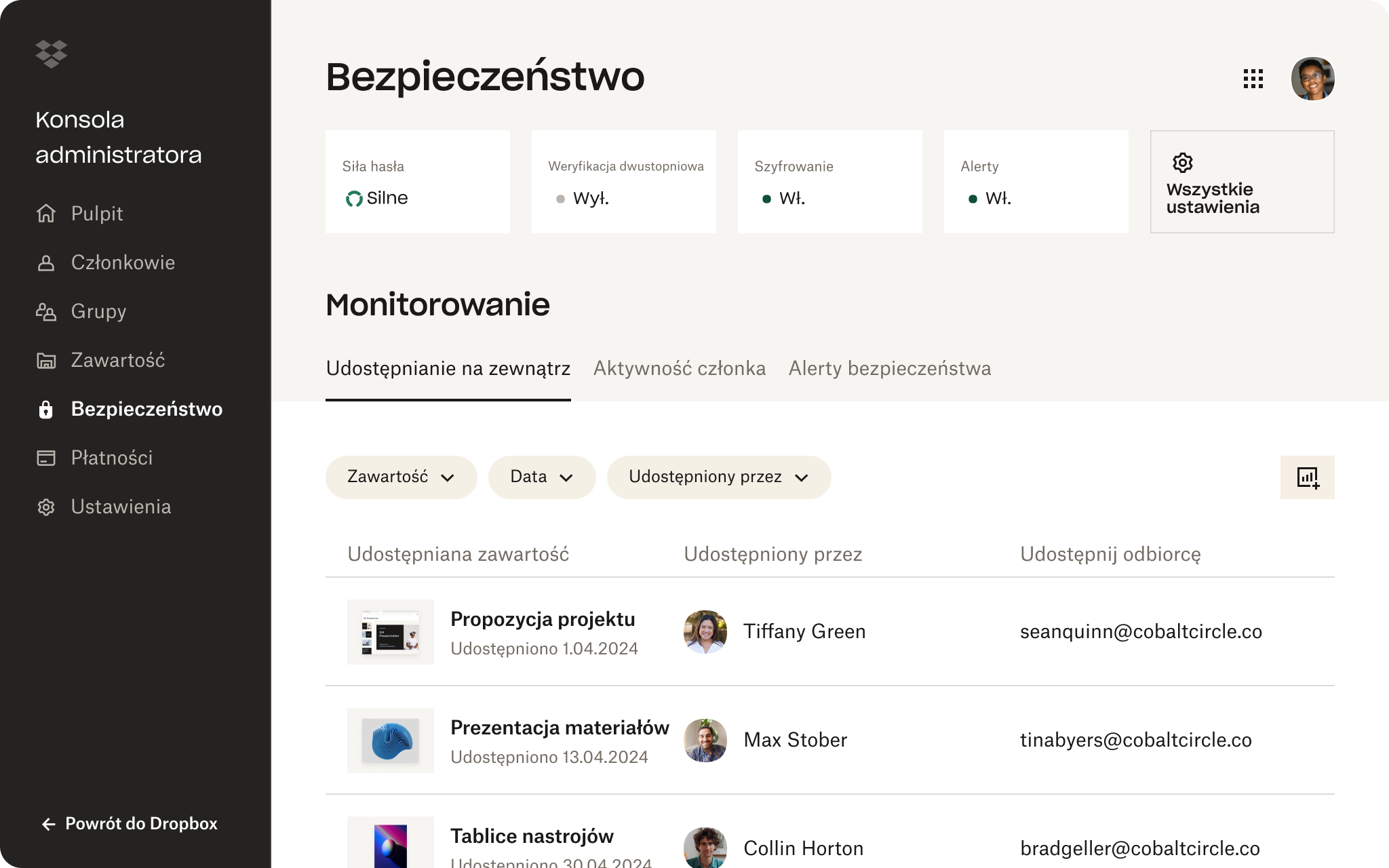
Task: Click the Dropbox logo in the sidebar
Action: click(52, 54)
